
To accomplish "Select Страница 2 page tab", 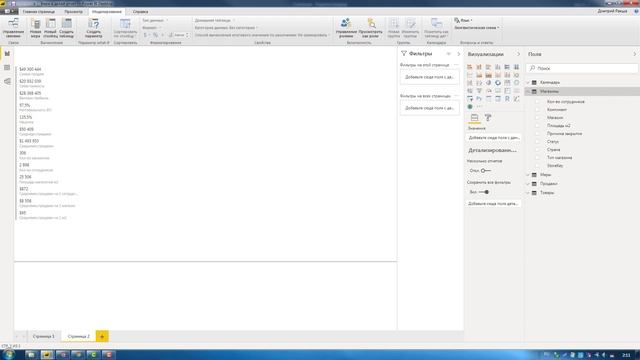I will [78, 336].
